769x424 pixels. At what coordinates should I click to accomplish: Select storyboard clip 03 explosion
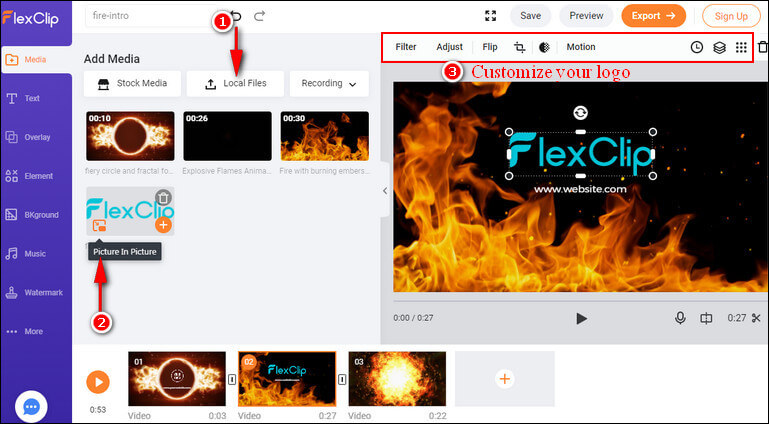[x=397, y=378]
